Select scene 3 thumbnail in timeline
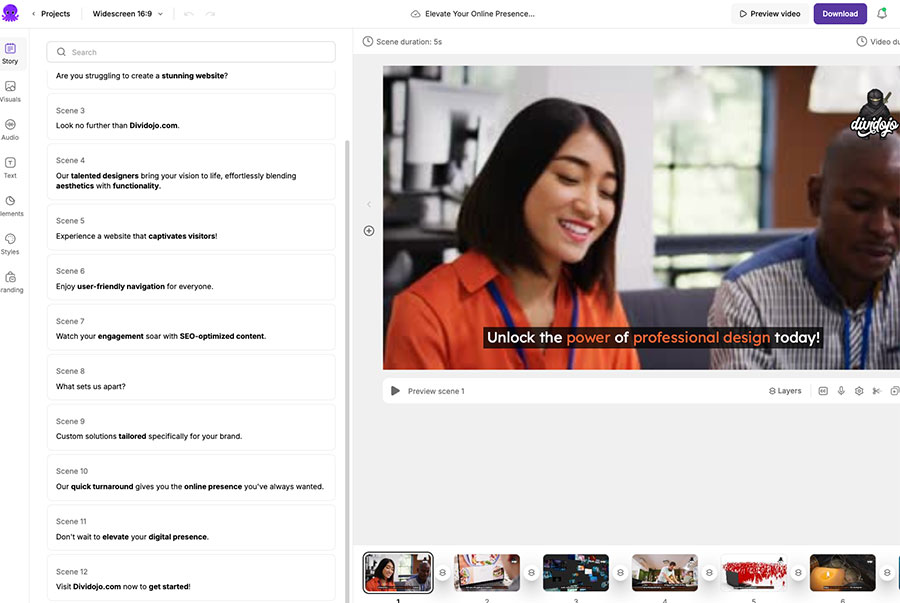 575,573
